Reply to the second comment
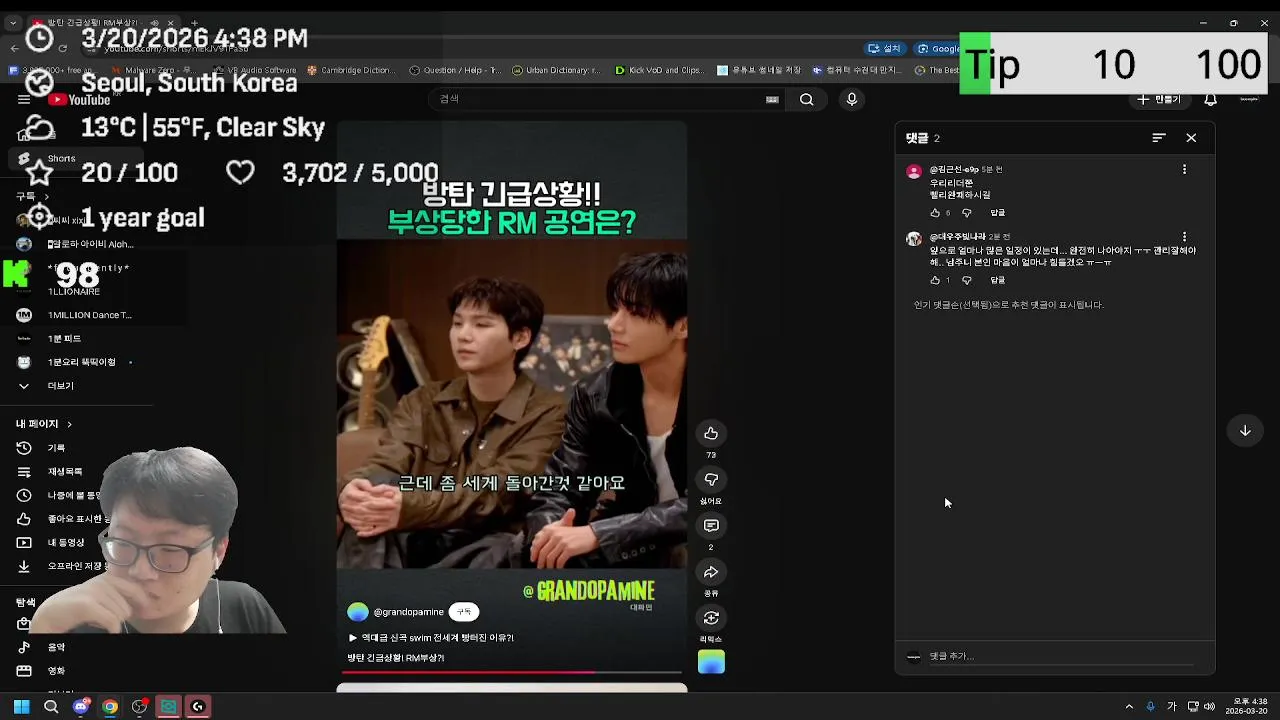 997,280
